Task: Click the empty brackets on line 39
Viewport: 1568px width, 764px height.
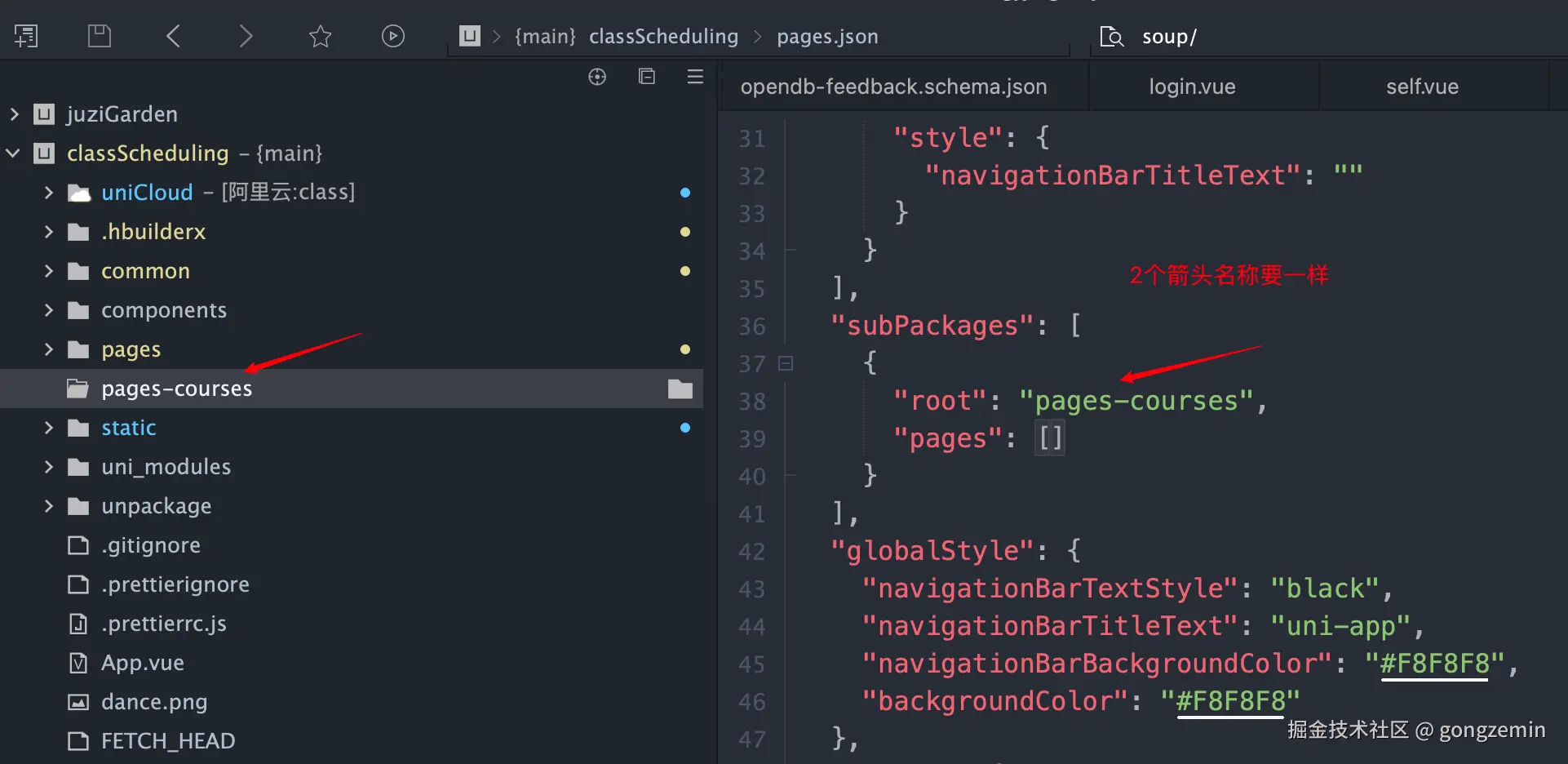Action: click(x=1050, y=438)
